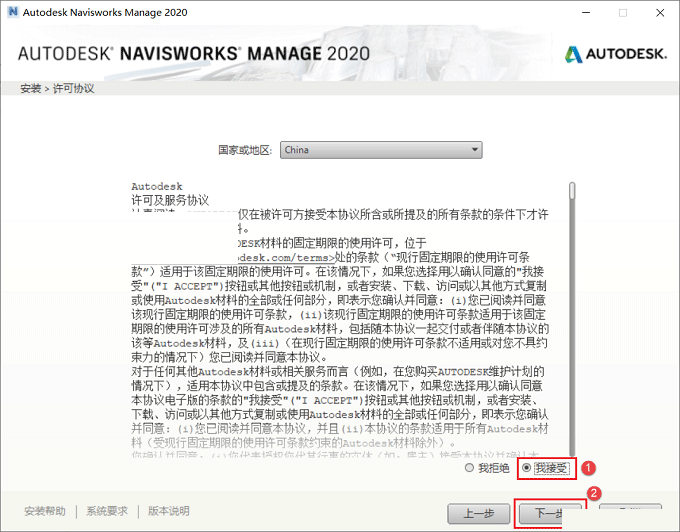Click the 下一步 button
This screenshot has height=532, width=680.
click(550, 514)
